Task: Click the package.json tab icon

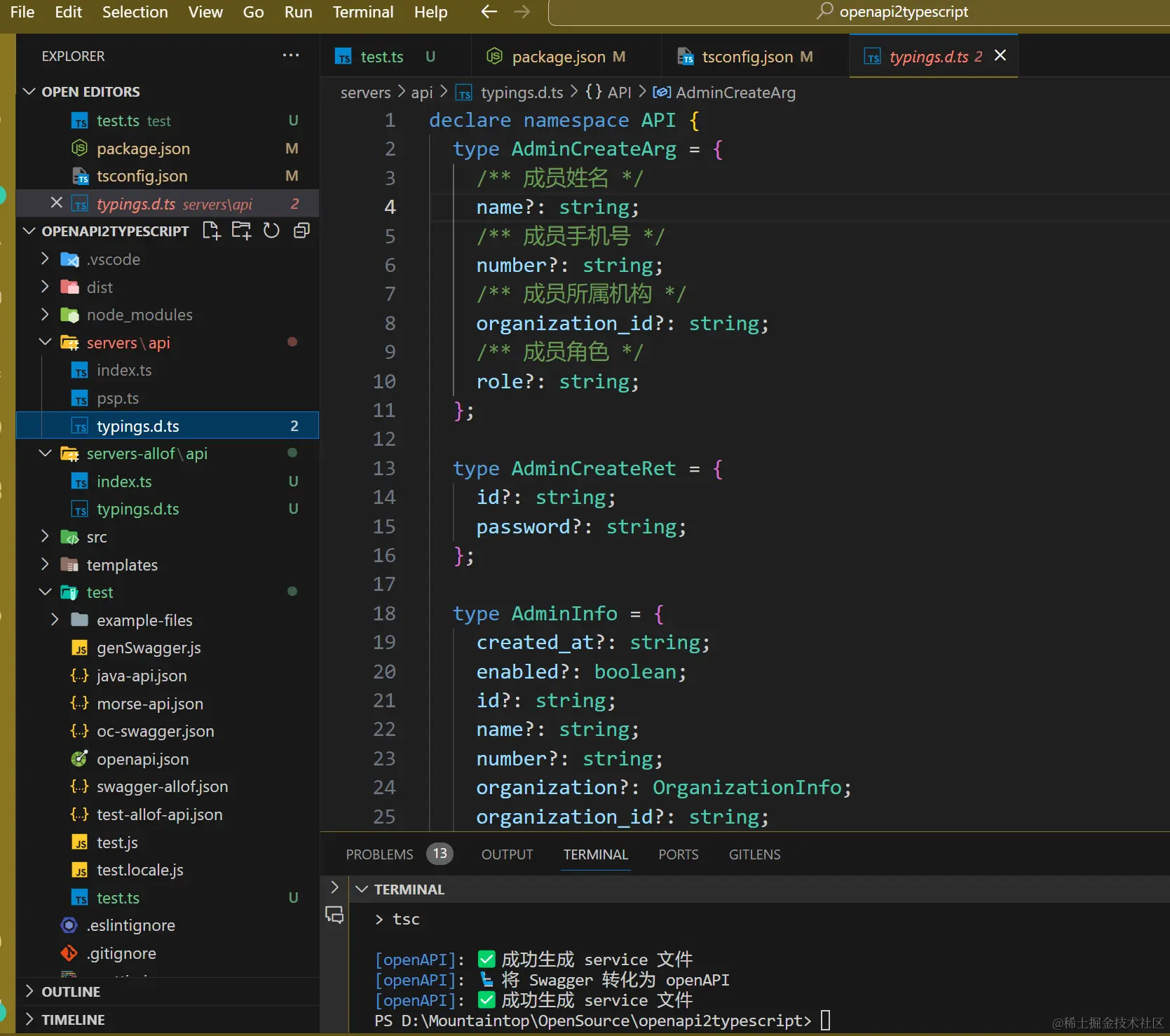Action: pyautogui.click(x=495, y=56)
